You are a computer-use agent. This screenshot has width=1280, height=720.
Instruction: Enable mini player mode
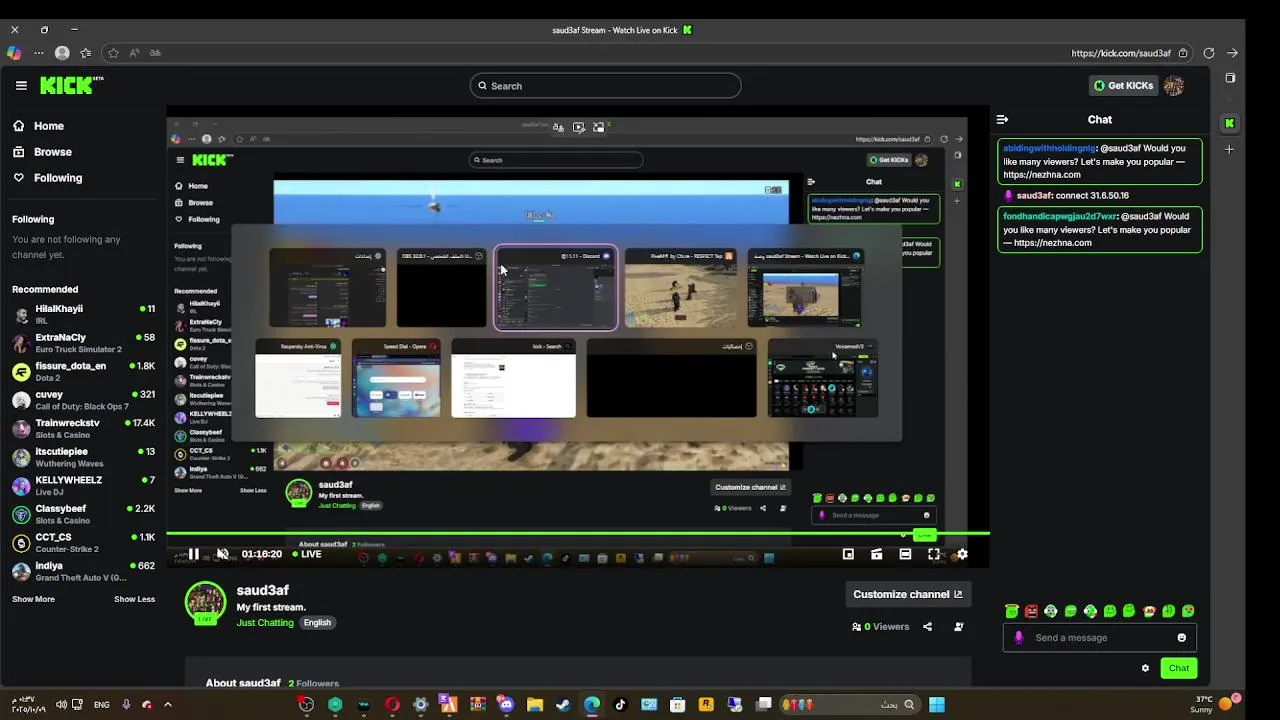point(848,554)
